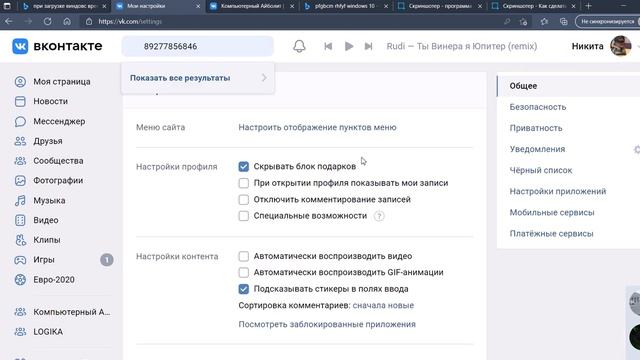The height and width of the screenshot is (360, 640).
Task: Open comment sorting dropdown сначала новые
Action: (x=383, y=305)
